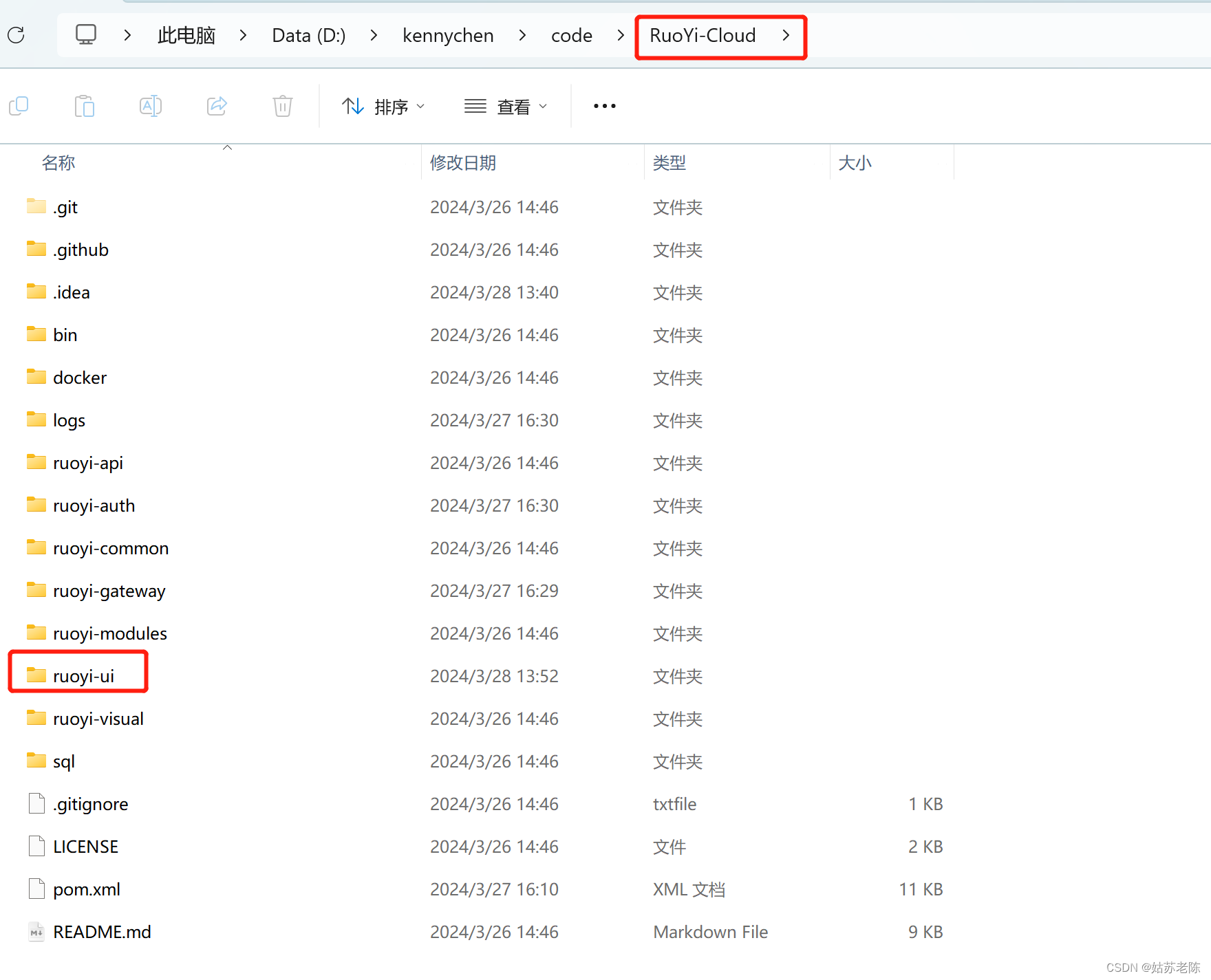Image resolution: width=1211 pixels, height=980 pixels.
Task: Open the three-dot more options menu
Action: click(605, 106)
